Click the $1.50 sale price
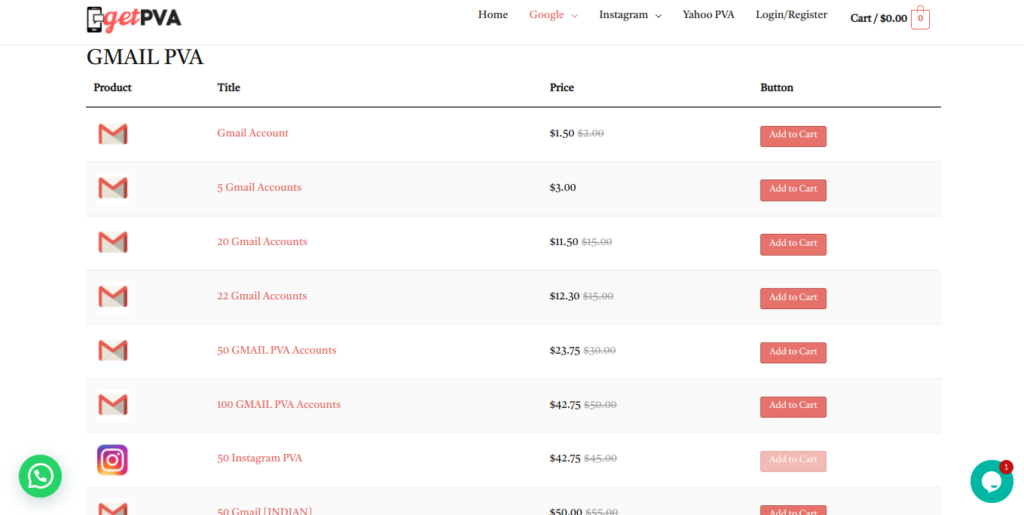Viewport: 1024px width, 515px height. (x=562, y=133)
